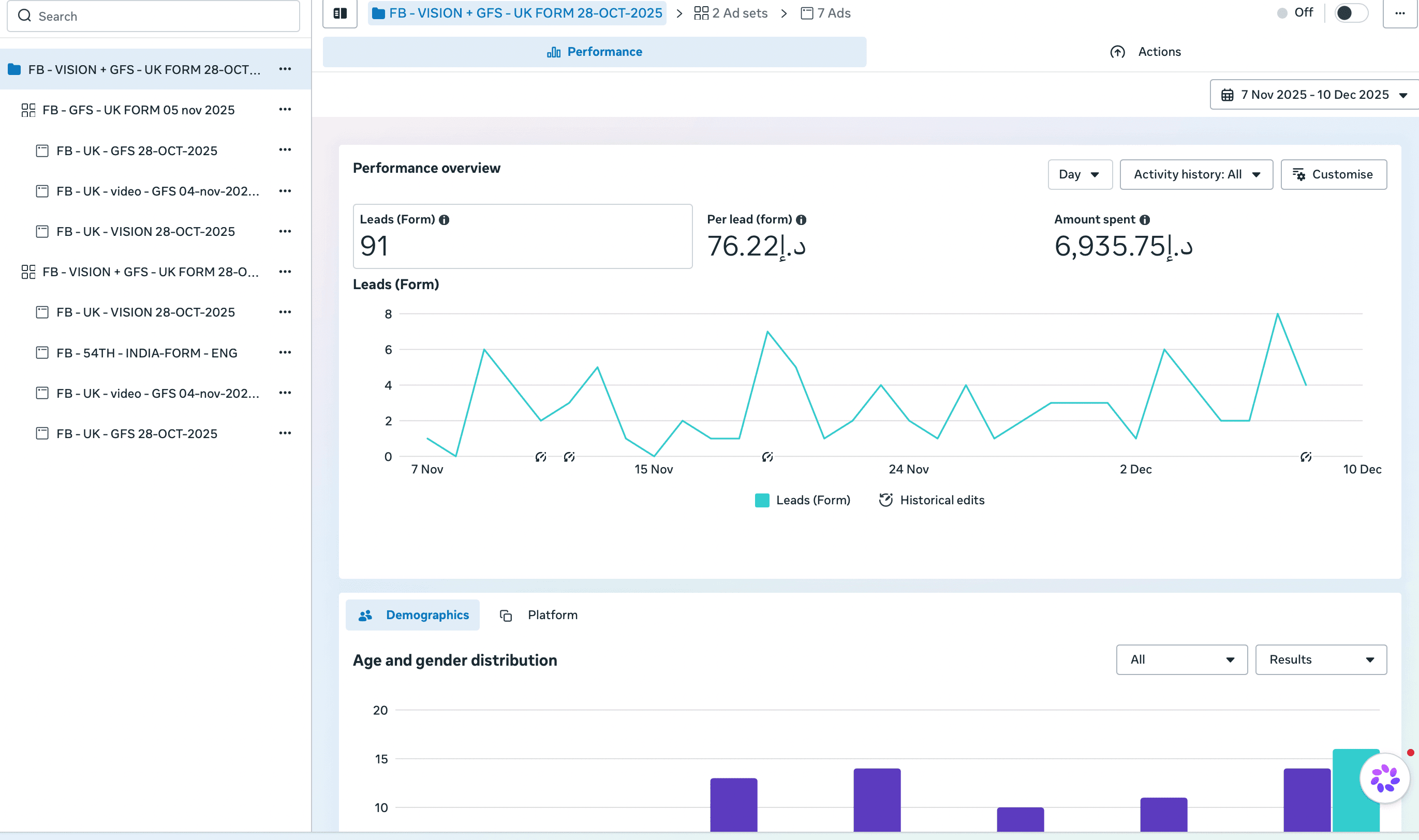The width and height of the screenshot is (1419, 840).
Task: Click the campaign folder icon in breadcrumb
Action: click(x=379, y=13)
